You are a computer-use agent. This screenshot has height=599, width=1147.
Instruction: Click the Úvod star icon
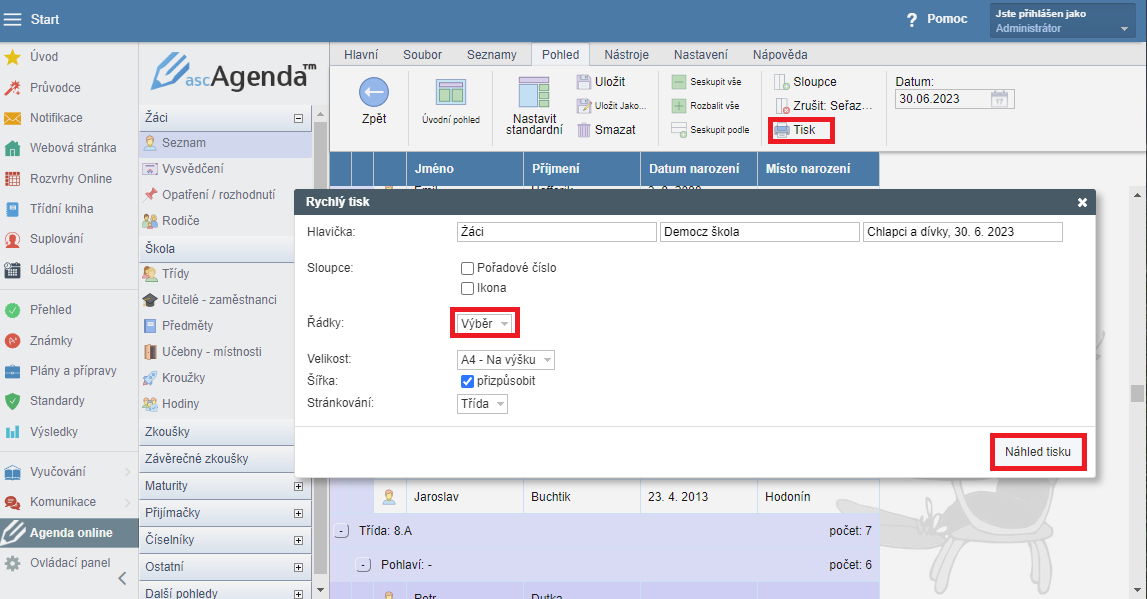tap(12, 56)
